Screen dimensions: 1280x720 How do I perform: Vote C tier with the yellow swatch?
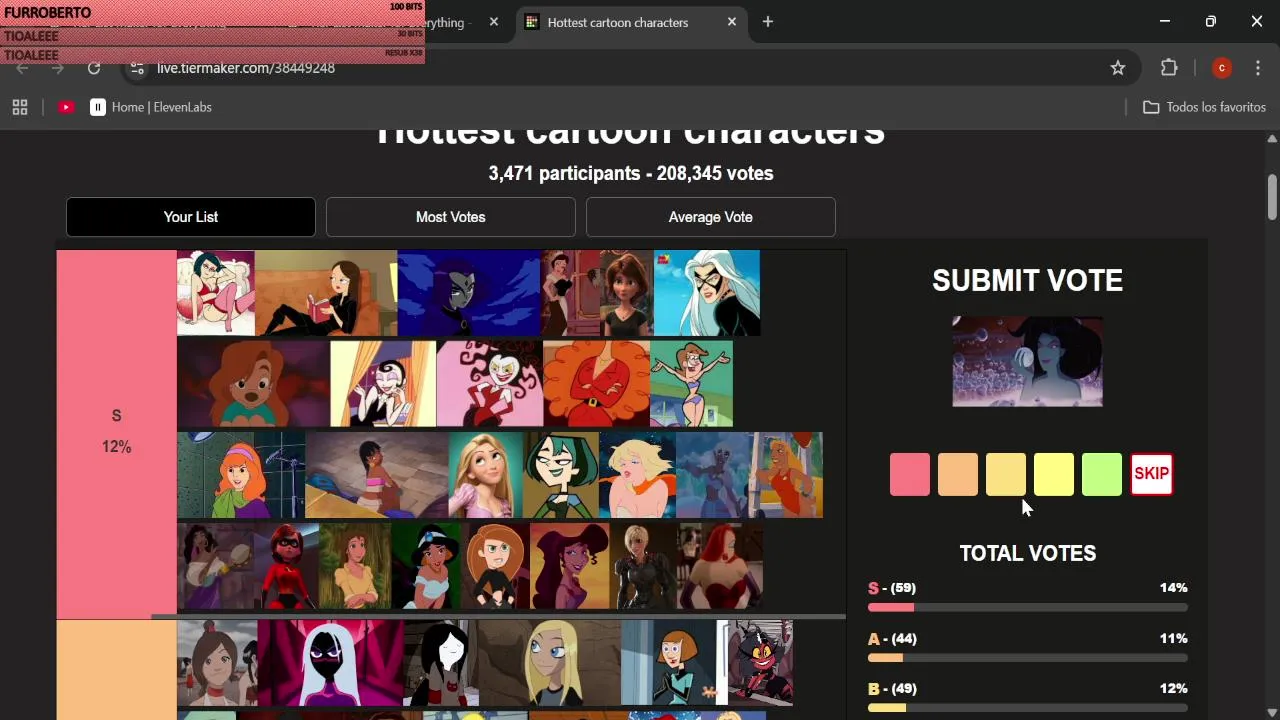[1054, 475]
